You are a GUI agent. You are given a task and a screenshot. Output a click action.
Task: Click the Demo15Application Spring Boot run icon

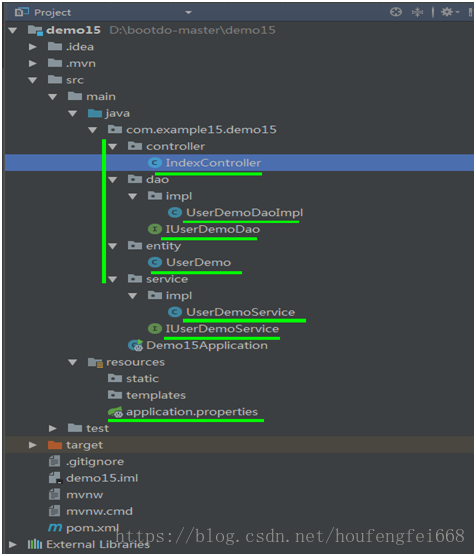pyautogui.click(x=135, y=345)
